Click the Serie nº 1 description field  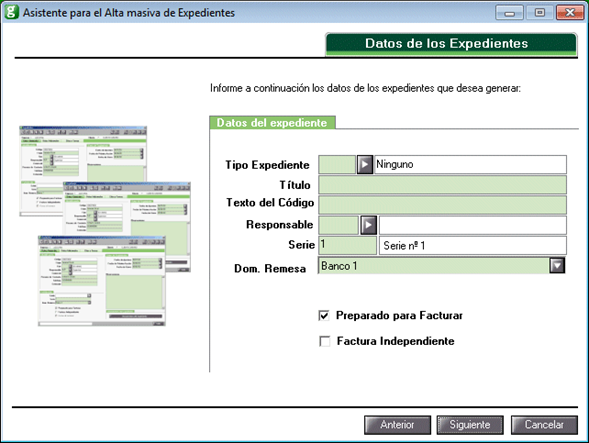click(473, 245)
